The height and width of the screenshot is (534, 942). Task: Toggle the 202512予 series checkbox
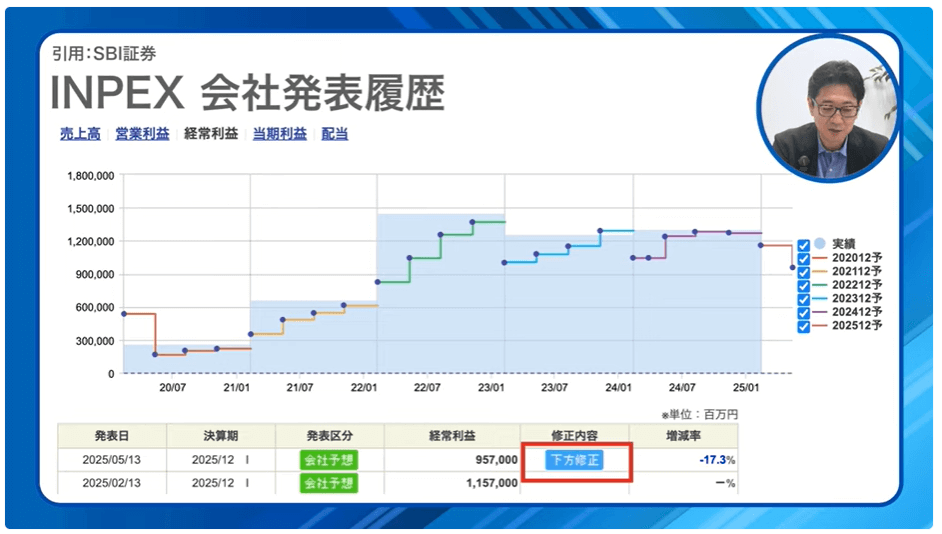pyautogui.click(x=803, y=327)
